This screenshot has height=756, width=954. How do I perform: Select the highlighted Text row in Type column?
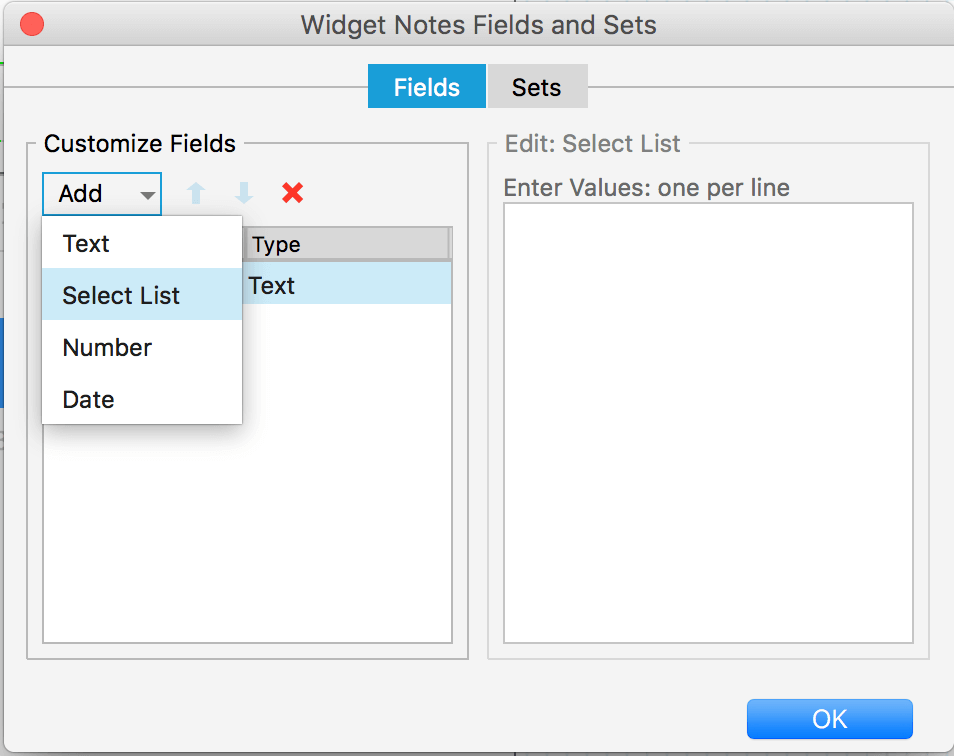(x=347, y=285)
